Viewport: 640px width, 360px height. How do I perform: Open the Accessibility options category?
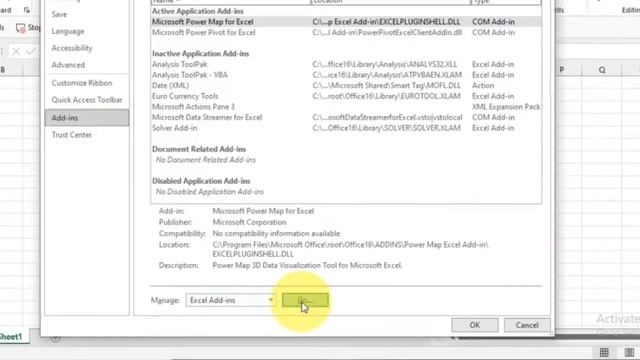[x=72, y=48]
